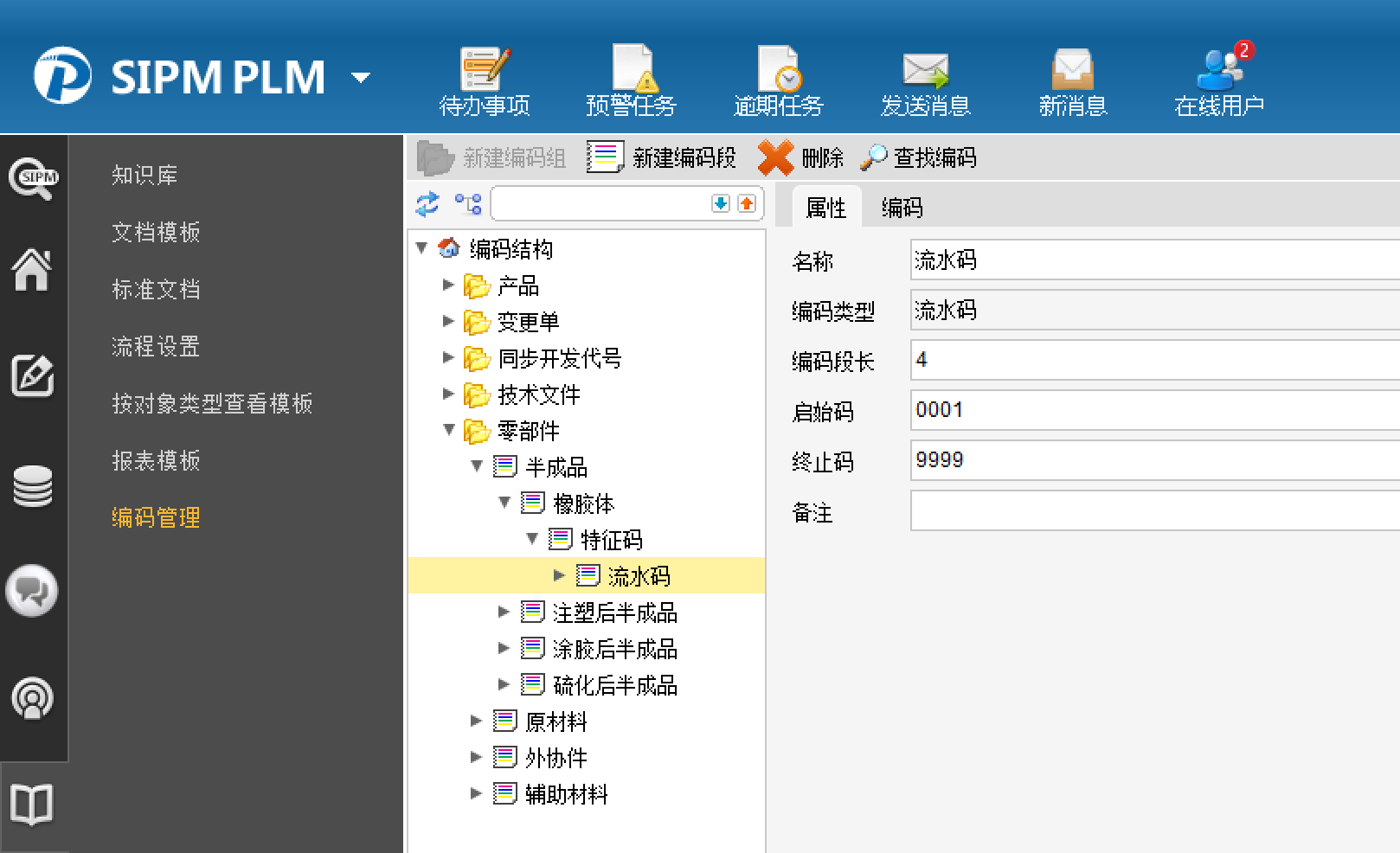Click the 查找编码 search button
Image resolution: width=1400 pixels, height=853 pixels.
(x=919, y=157)
